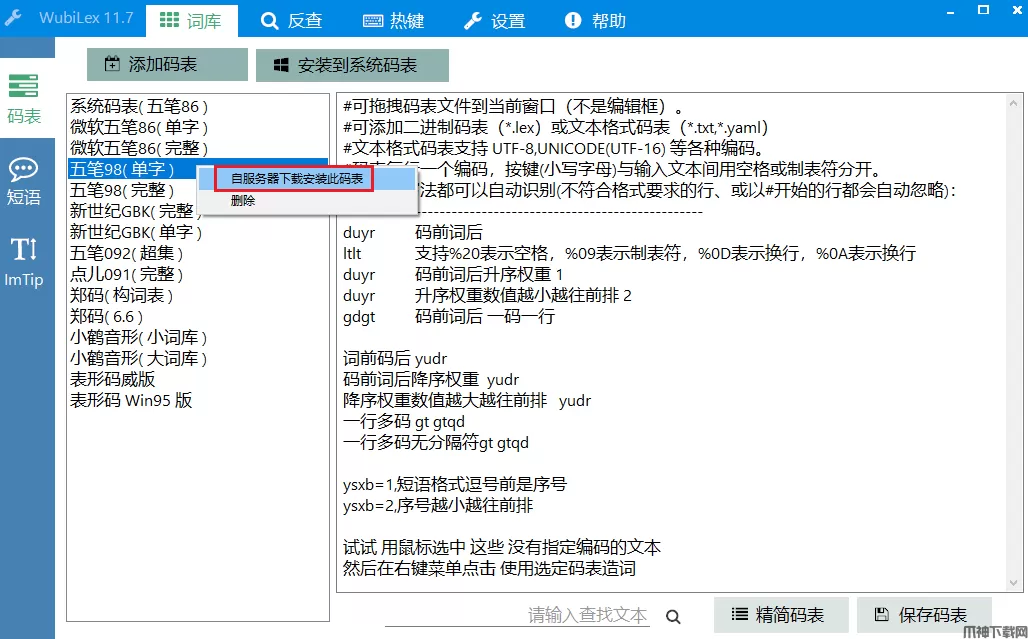This screenshot has width=1028, height=639.
Task: Choose 自服务器下载安装此码表 from context menu
Action: [296, 179]
